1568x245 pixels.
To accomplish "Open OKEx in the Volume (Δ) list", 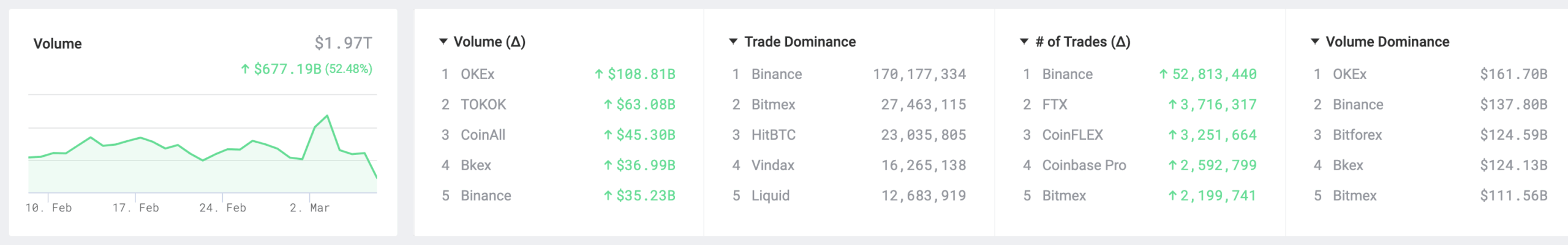I will (x=478, y=74).
